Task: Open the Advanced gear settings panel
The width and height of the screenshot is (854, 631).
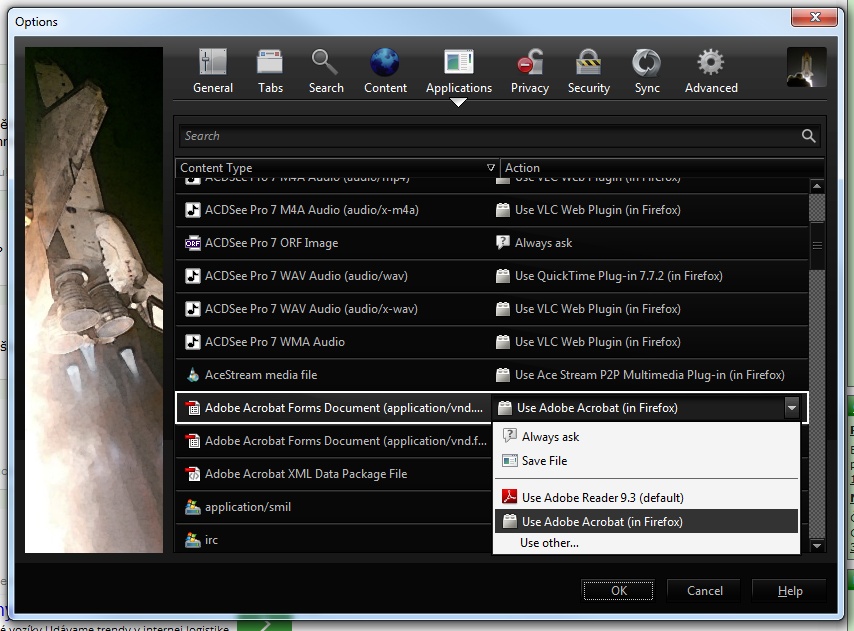Action: (711, 71)
